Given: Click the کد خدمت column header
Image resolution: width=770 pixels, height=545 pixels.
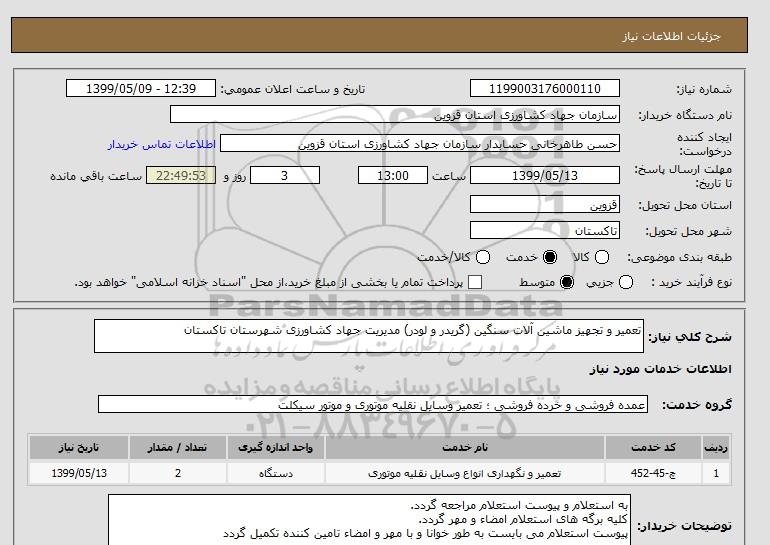Looking at the screenshot, I should point(653,447).
